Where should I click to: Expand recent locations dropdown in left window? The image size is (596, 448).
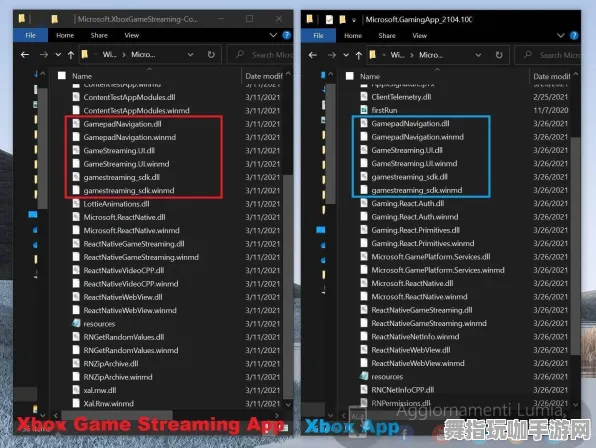tap(58, 55)
